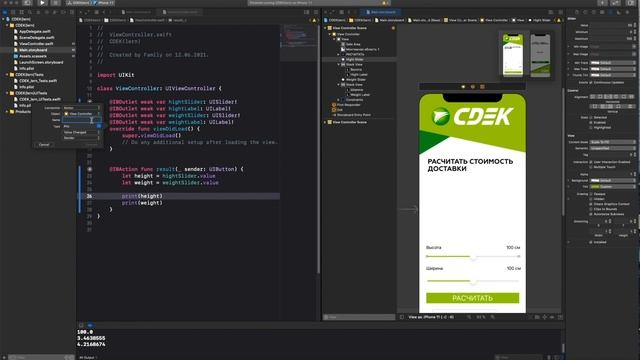Image resolution: width=640 pixels, height=360 pixels.
Task: Select the Высота slider on canvas
Action: (473, 257)
